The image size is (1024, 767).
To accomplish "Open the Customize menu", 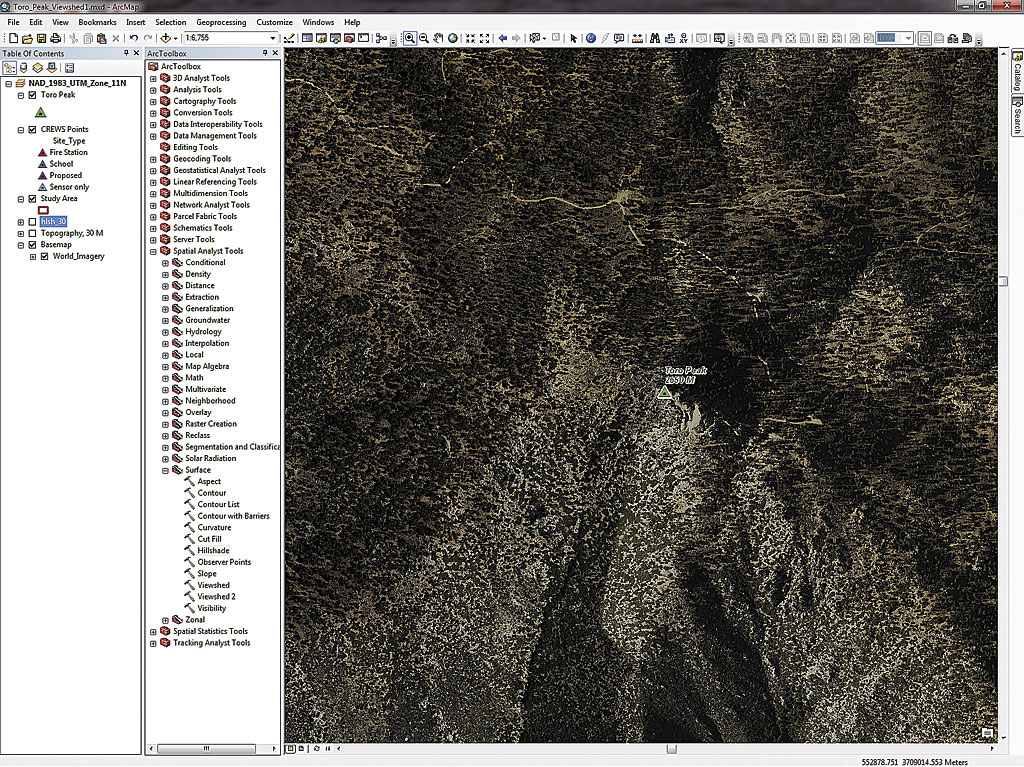I will click(274, 22).
